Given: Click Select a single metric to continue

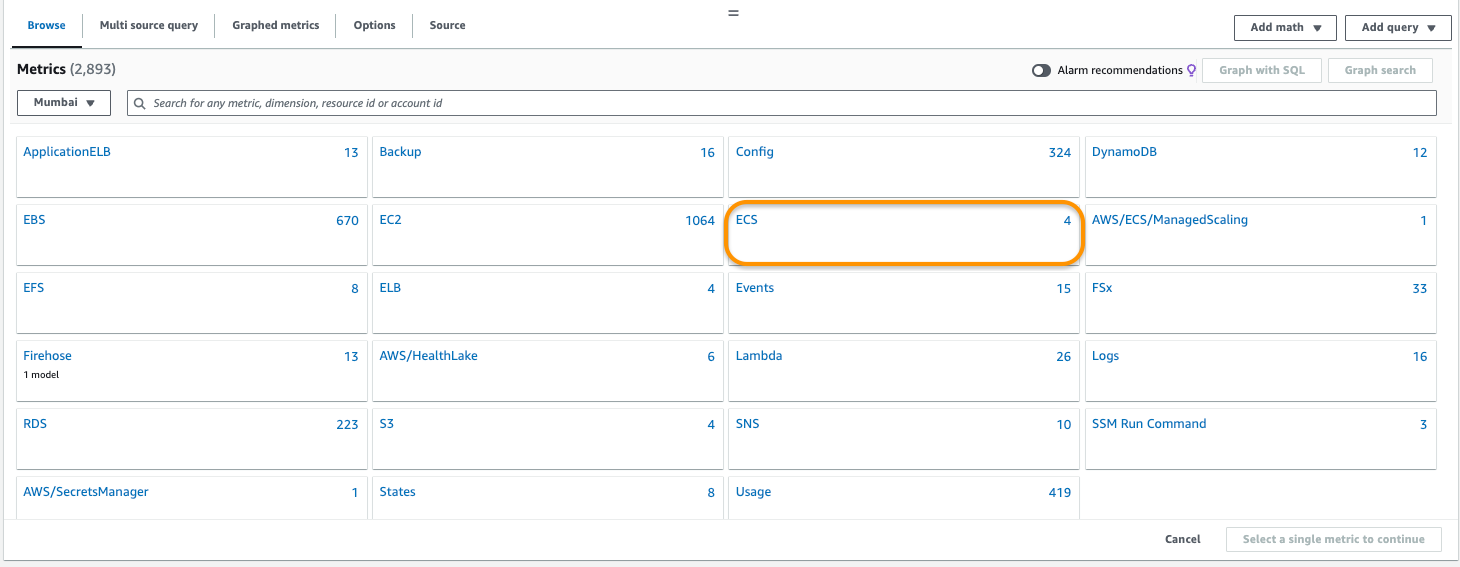Looking at the screenshot, I should 1334,539.
